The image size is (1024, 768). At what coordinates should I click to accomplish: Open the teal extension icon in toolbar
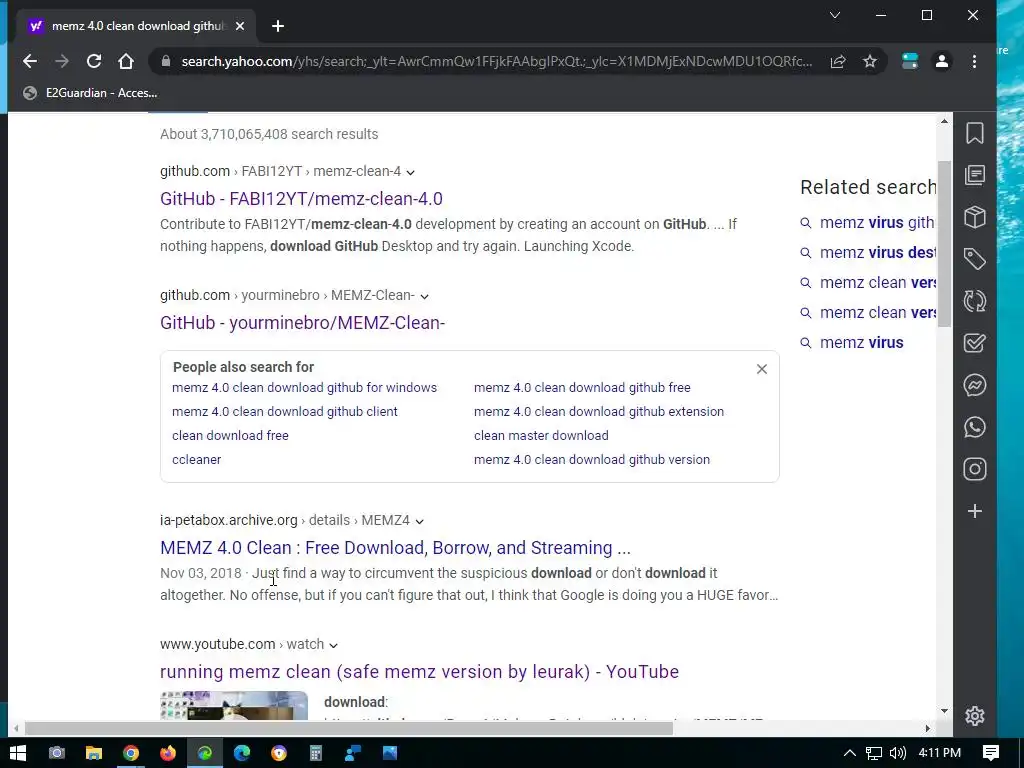point(910,61)
